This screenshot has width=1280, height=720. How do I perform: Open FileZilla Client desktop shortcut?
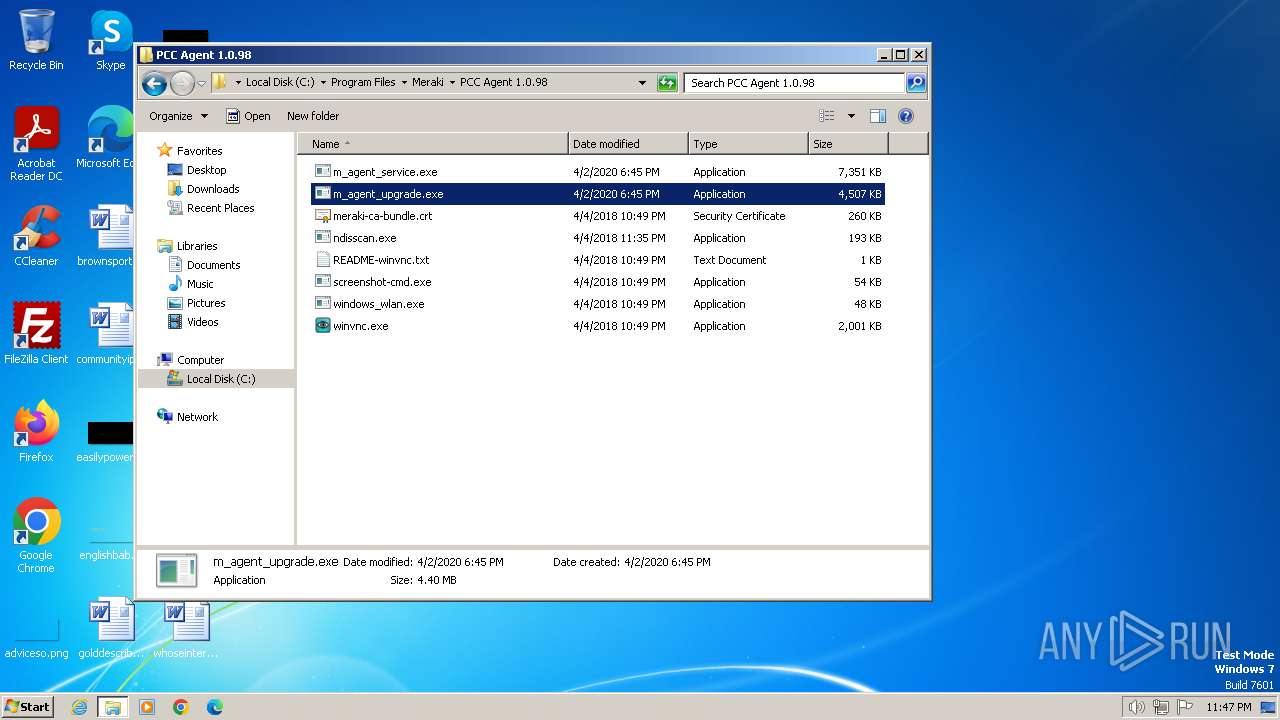36,334
